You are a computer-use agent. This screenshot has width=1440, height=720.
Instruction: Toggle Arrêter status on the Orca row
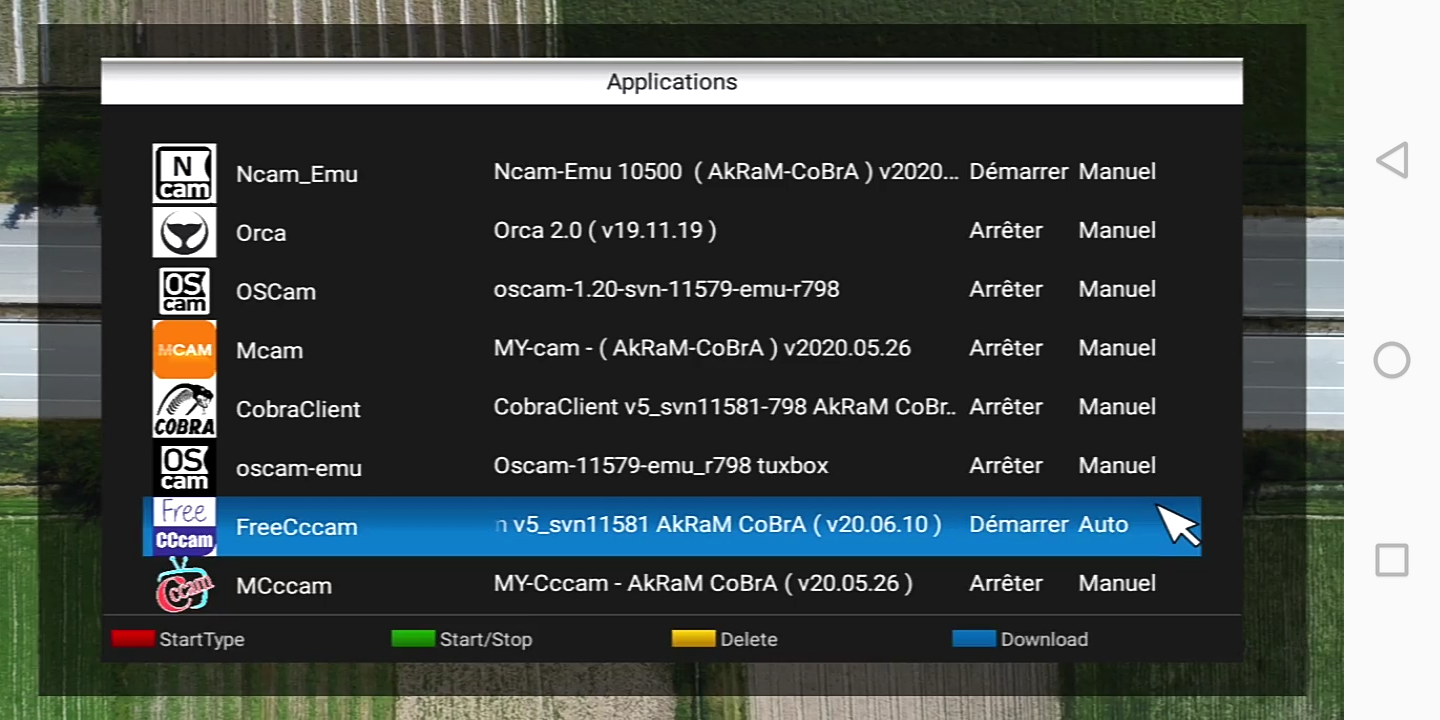coord(1006,231)
